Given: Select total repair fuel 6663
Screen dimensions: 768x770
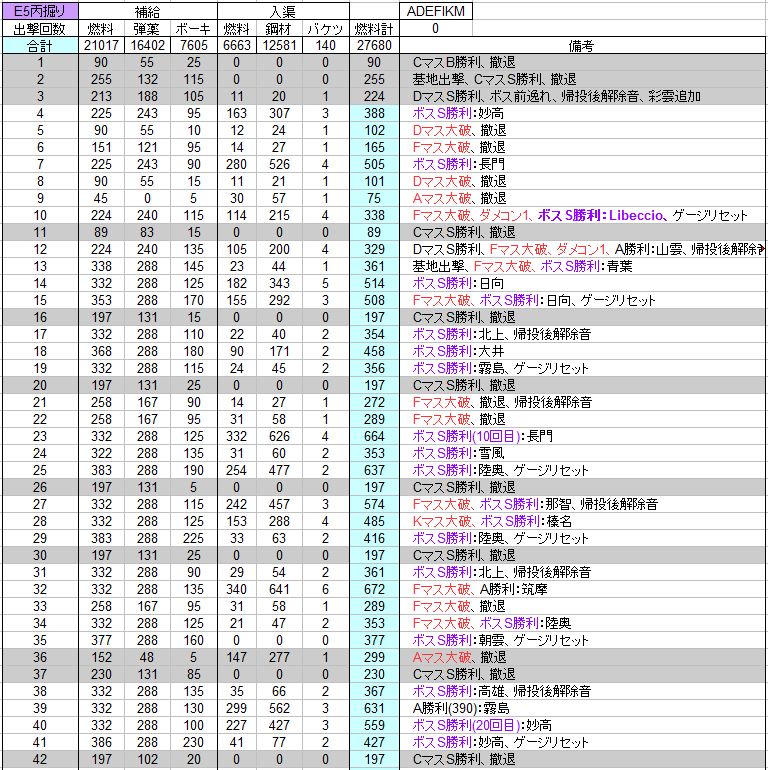Looking at the screenshot, I should 237,46.
